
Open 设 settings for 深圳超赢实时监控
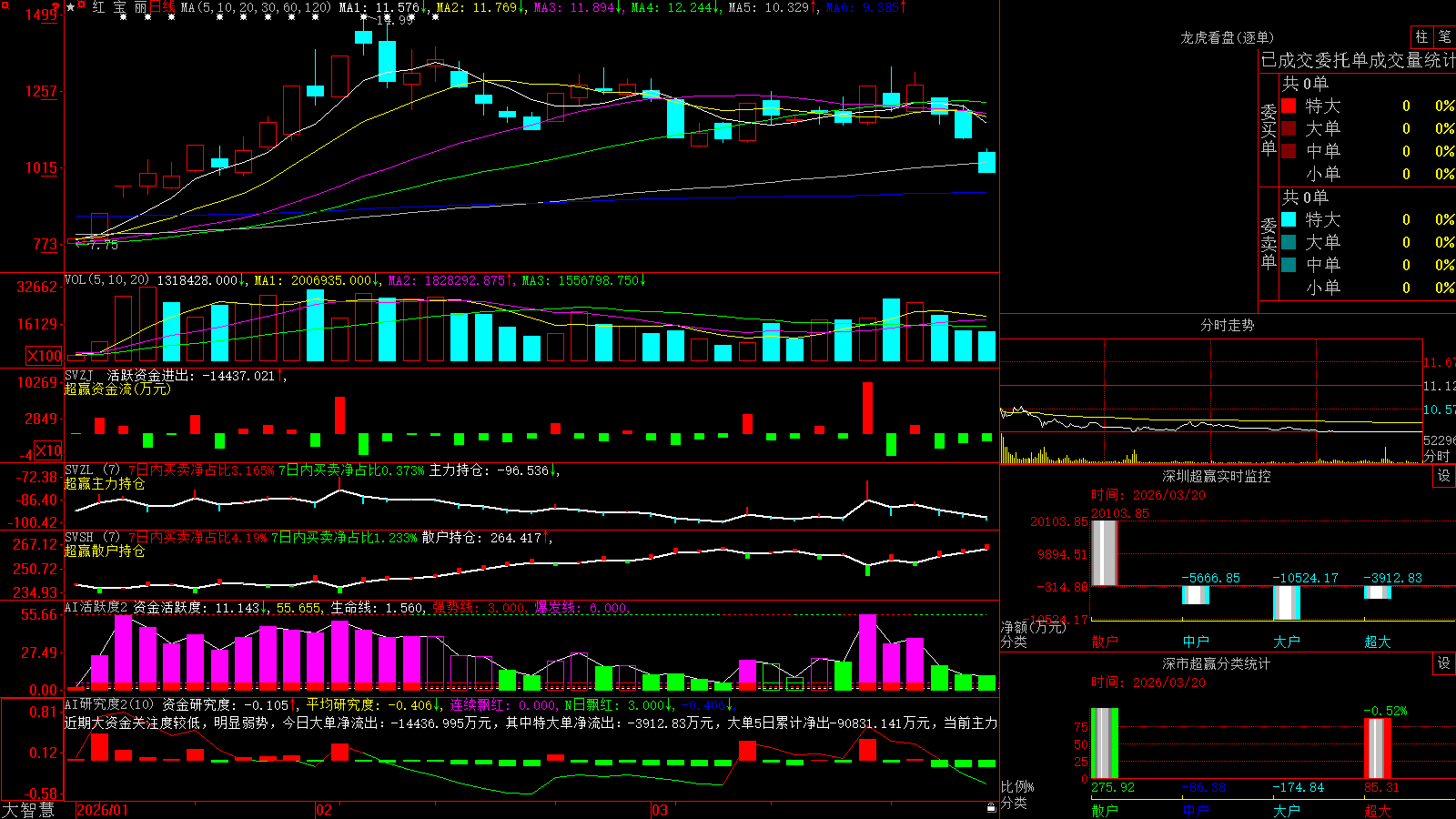point(1444,476)
